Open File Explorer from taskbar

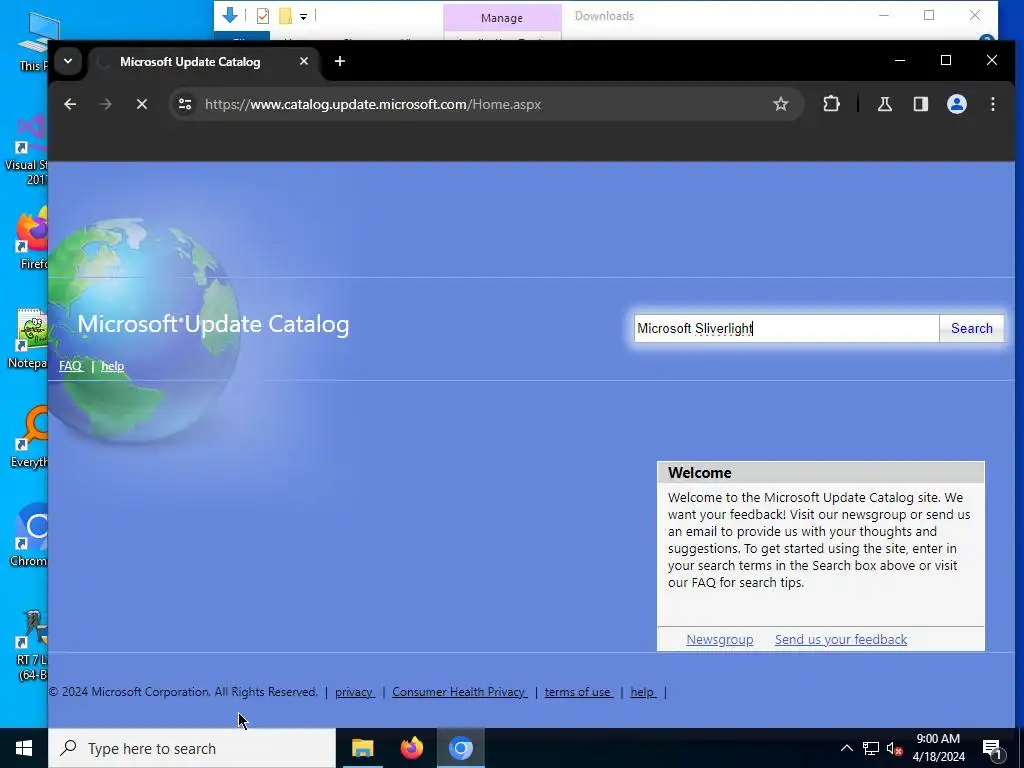pos(362,748)
